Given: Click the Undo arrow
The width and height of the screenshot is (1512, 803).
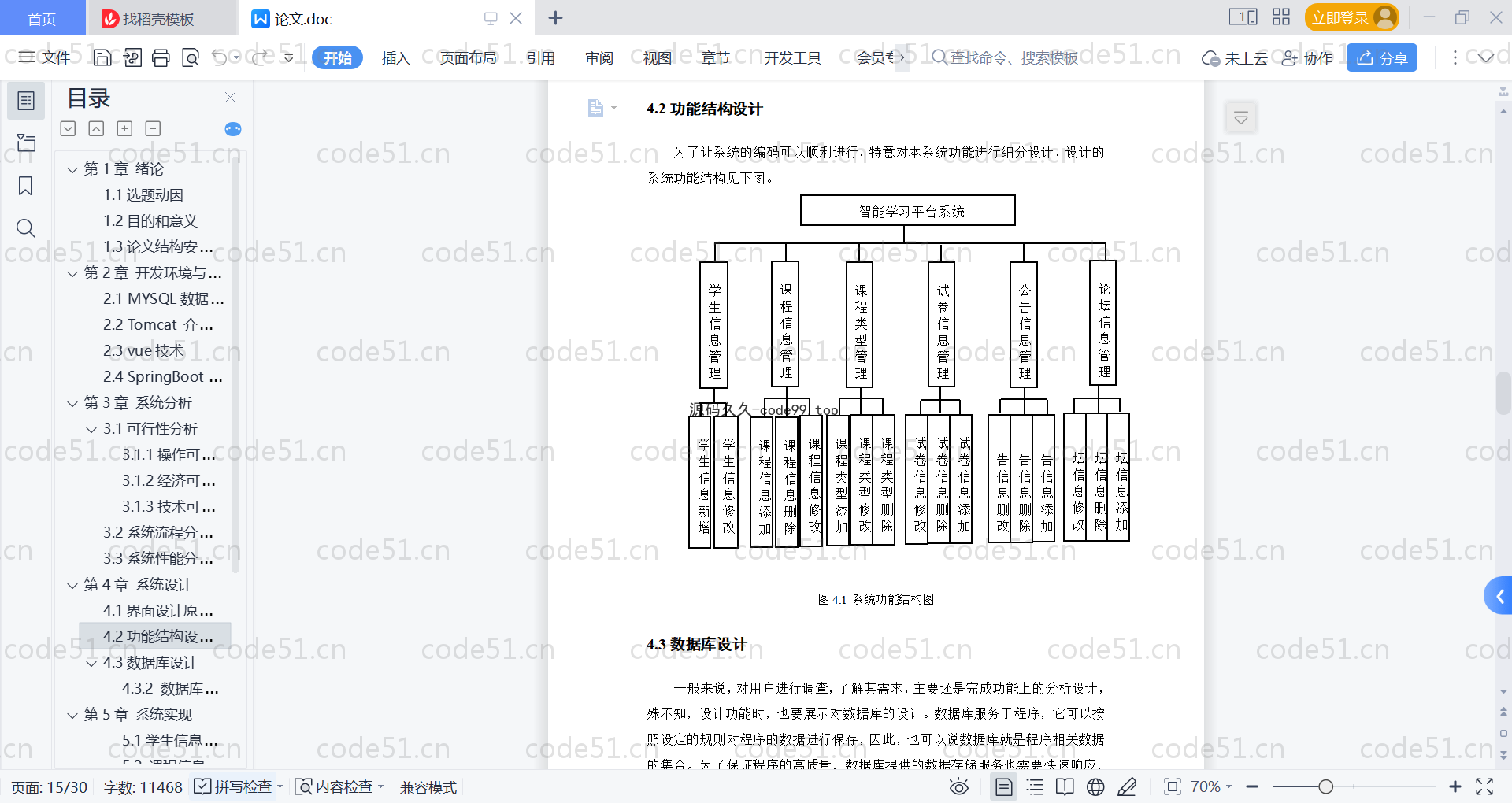Looking at the screenshot, I should coord(220,57).
